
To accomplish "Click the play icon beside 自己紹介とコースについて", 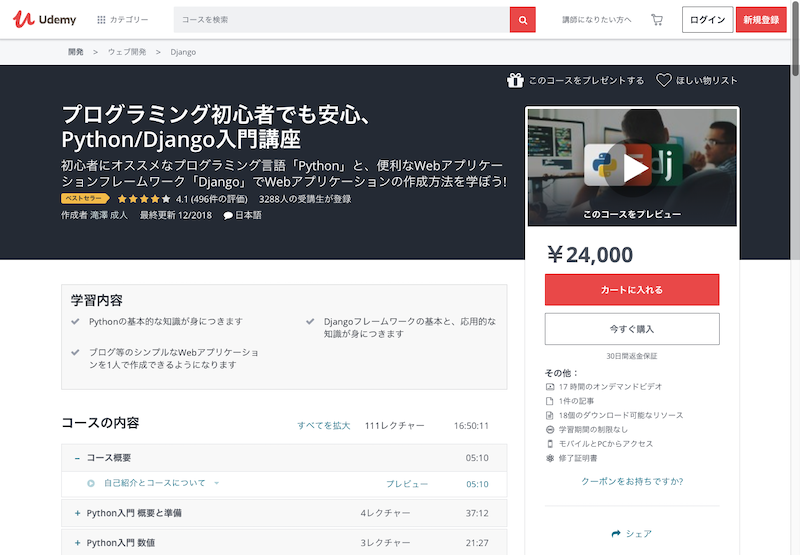I will [x=91, y=483].
